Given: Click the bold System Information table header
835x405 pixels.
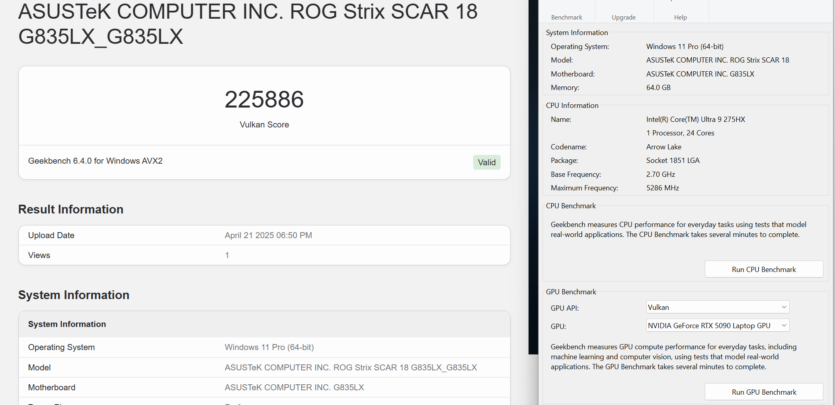Looking at the screenshot, I should click(x=67, y=324).
